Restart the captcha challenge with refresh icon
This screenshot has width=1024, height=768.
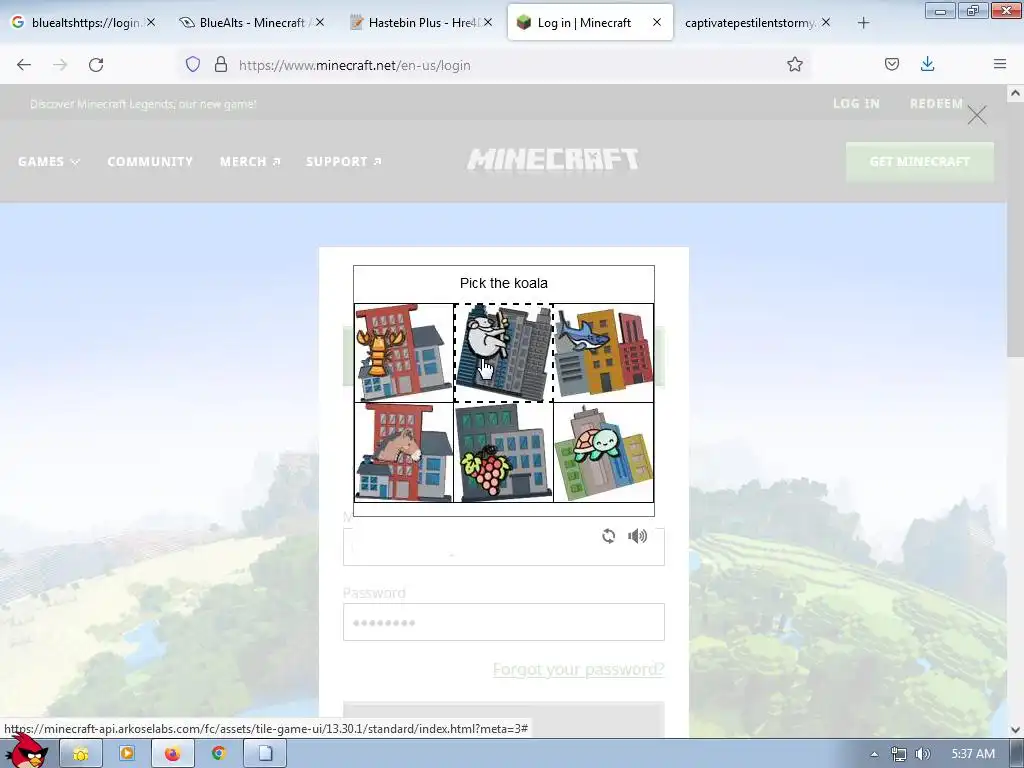pyautogui.click(x=609, y=536)
